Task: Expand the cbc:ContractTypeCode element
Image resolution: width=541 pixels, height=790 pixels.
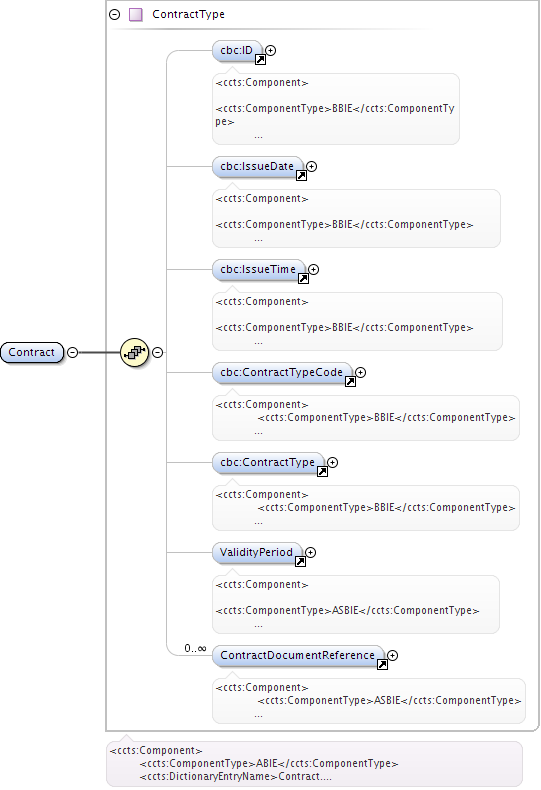Action: coord(361,372)
